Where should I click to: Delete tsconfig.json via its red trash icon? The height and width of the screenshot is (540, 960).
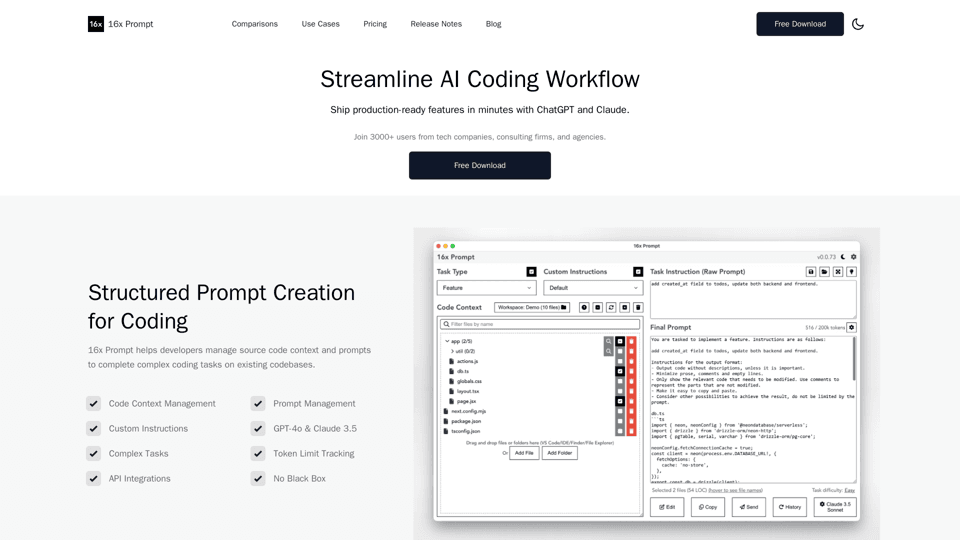click(631, 431)
